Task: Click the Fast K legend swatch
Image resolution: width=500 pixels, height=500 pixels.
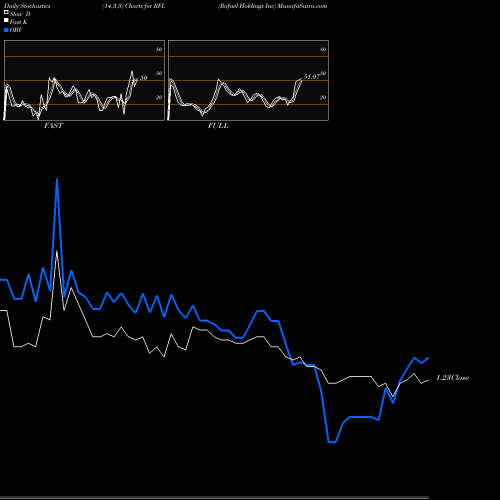Action: (6, 20)
